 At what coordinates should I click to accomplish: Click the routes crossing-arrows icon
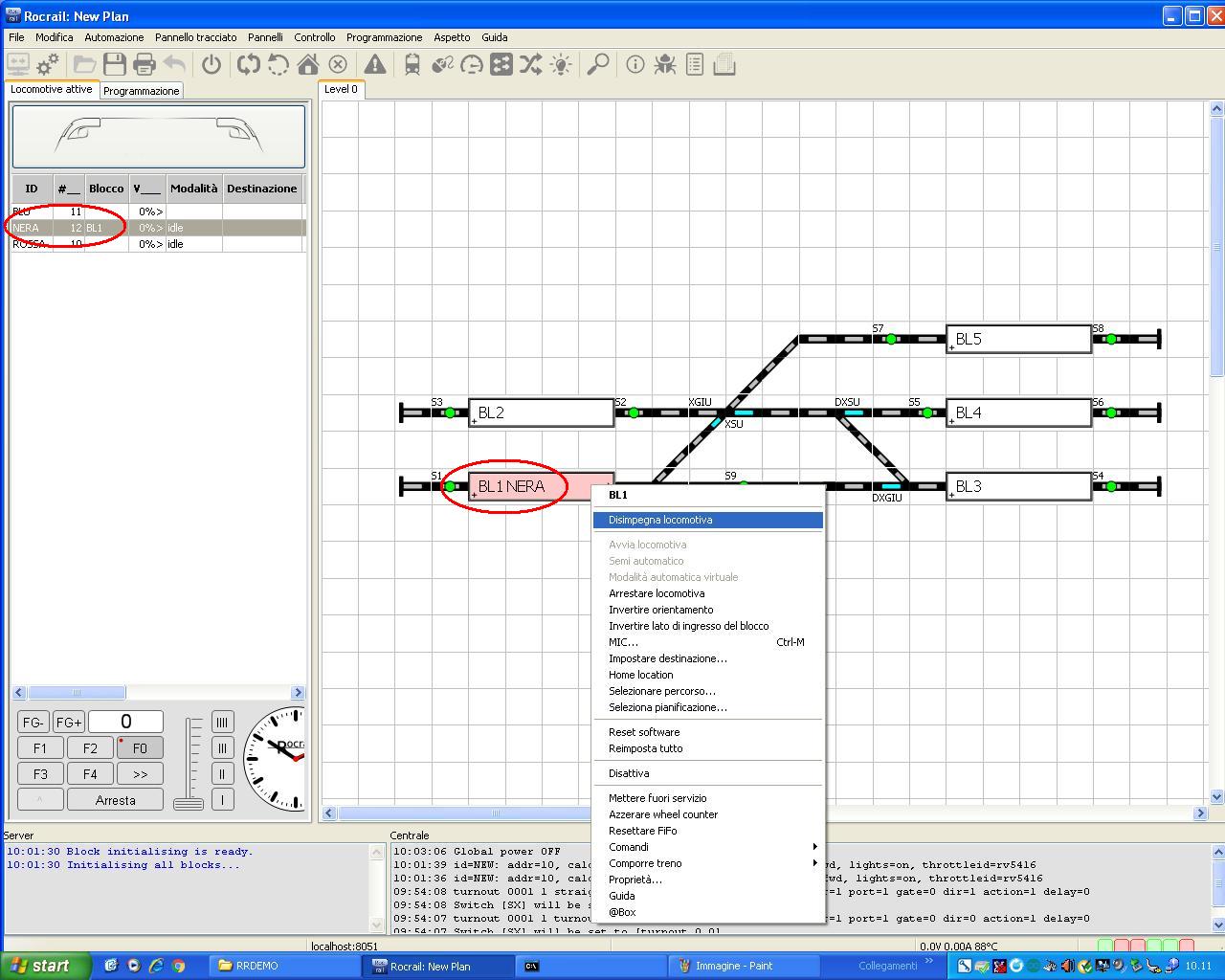531,64
